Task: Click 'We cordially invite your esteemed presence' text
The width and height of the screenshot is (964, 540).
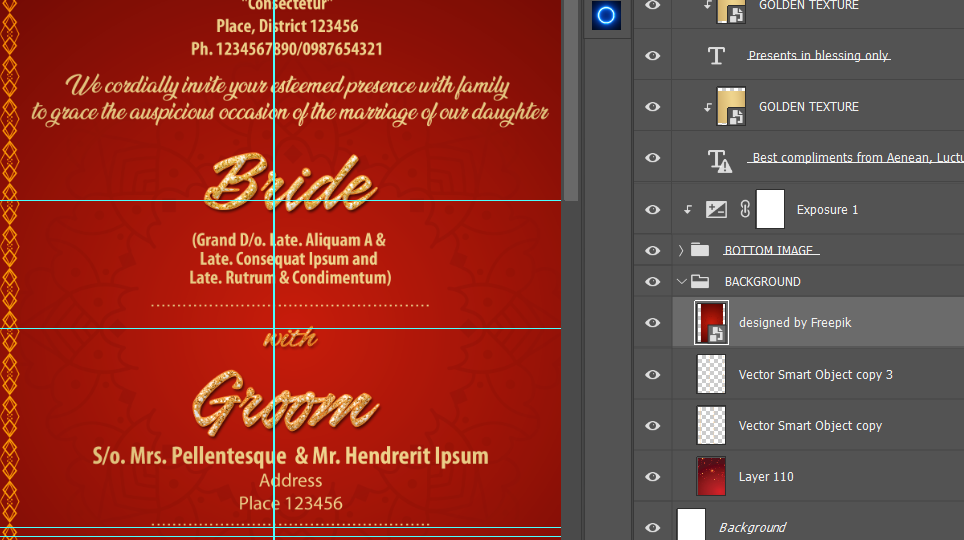Action: [x=287, y=85]
